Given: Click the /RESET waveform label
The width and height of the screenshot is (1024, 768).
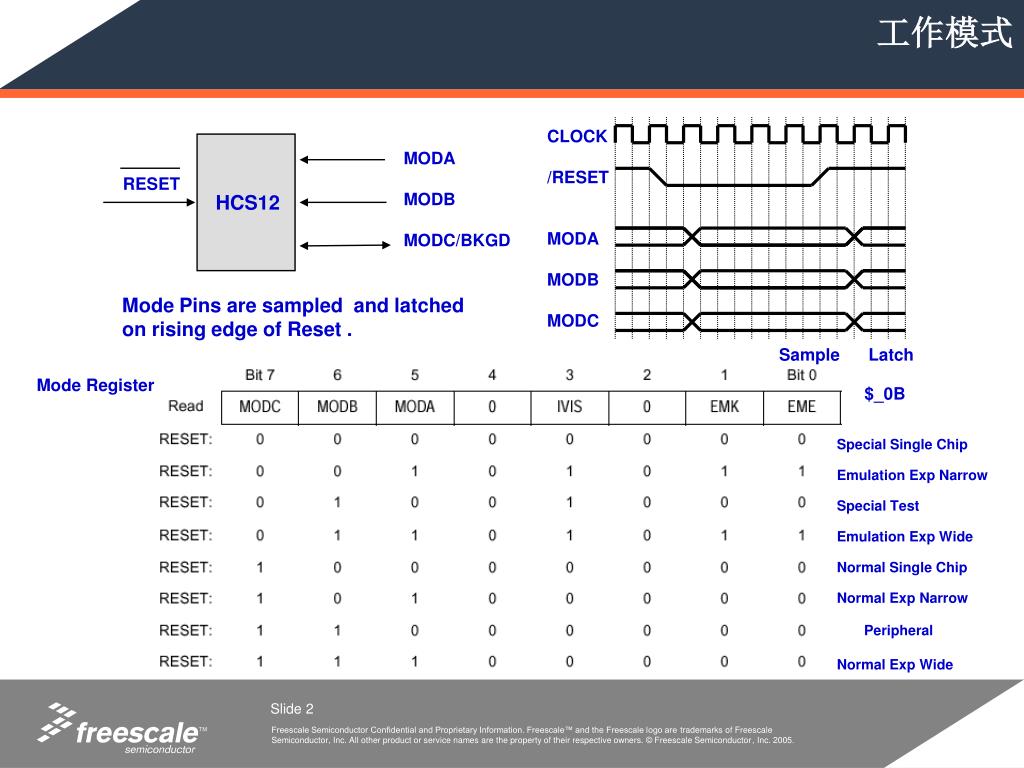Looking at the screenshot, I should pyautogui.click(x=577, y=178).
